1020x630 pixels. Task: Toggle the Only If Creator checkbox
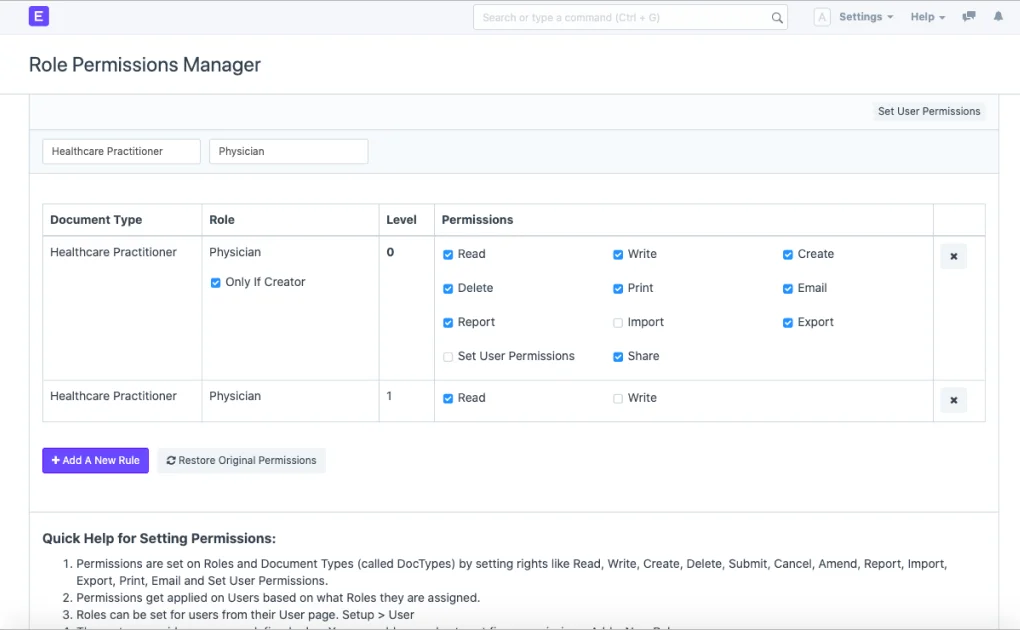pyautogui.click(x=216, y=283)
